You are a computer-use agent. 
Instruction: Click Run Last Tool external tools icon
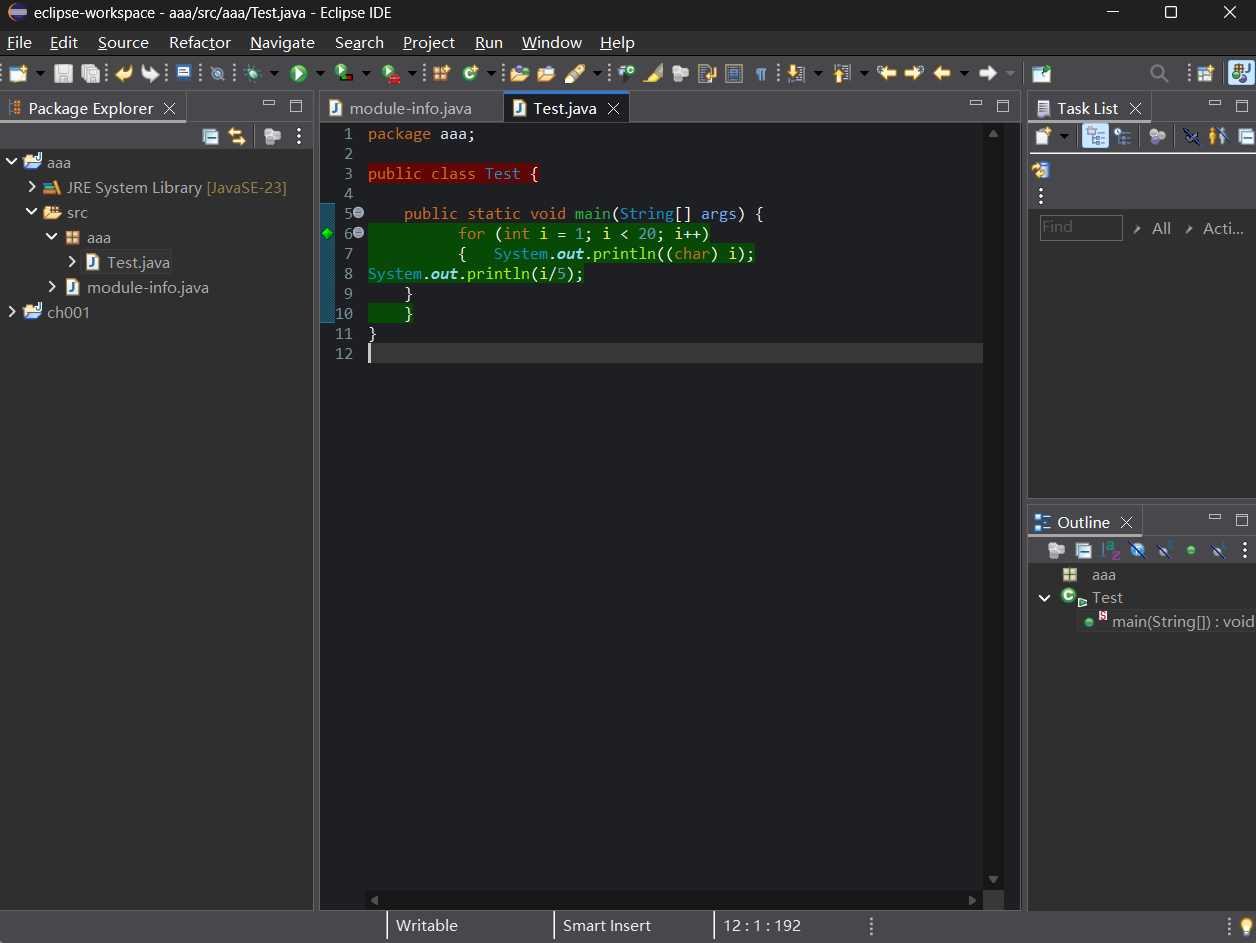(390, 73)
